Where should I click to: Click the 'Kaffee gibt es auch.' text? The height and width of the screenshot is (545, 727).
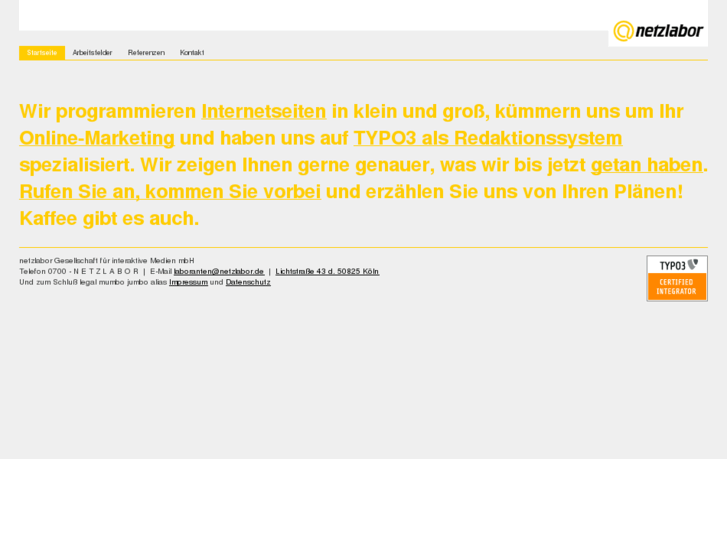tap(109, 218)
